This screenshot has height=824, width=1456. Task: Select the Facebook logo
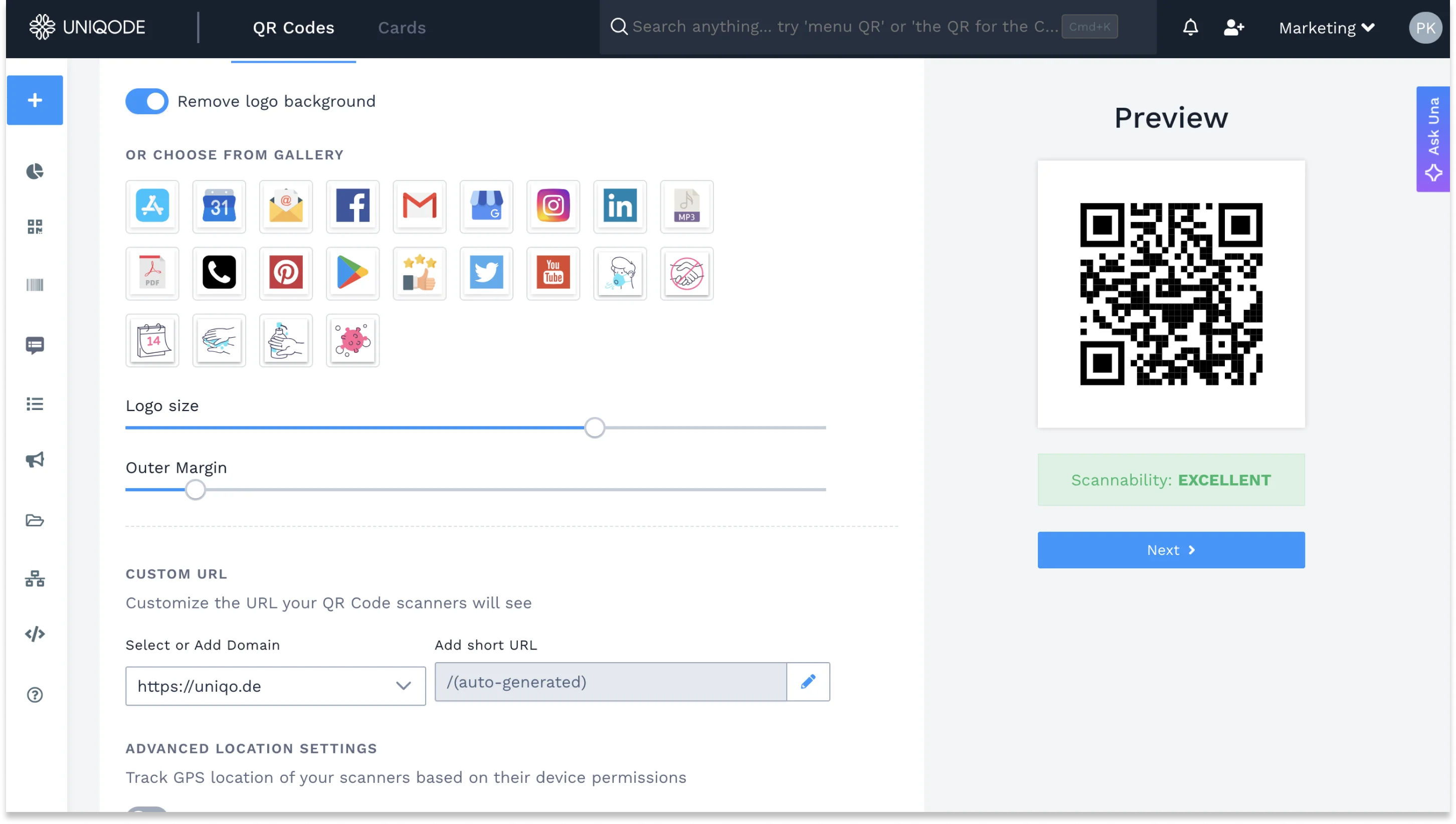(x=352, y=206)
